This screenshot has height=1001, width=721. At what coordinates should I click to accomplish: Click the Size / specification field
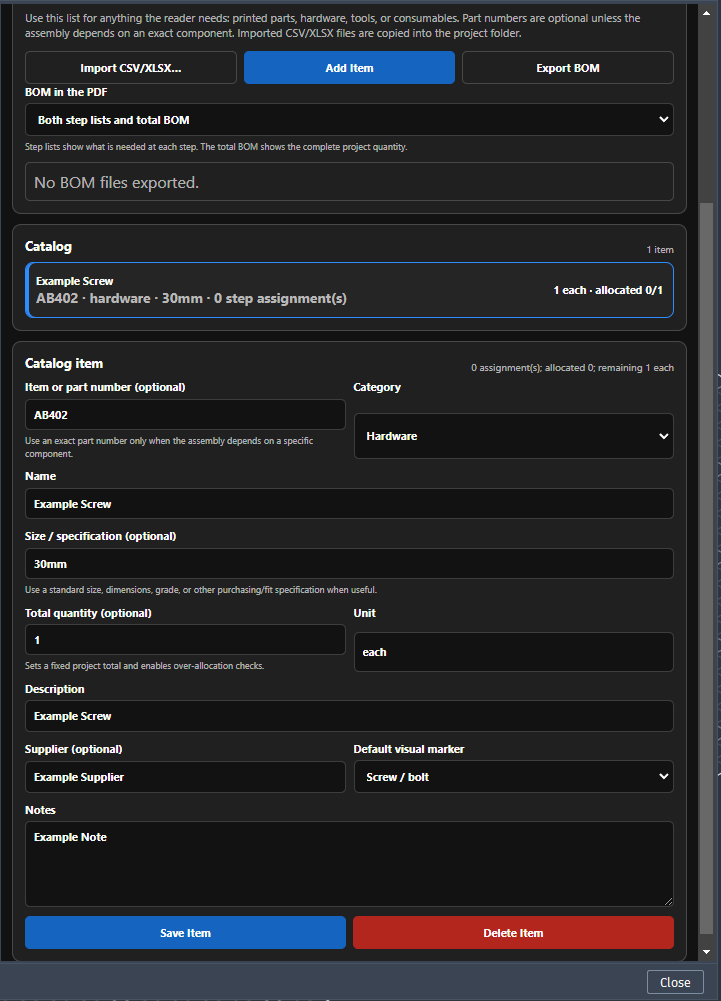click(x=349, y=564)
